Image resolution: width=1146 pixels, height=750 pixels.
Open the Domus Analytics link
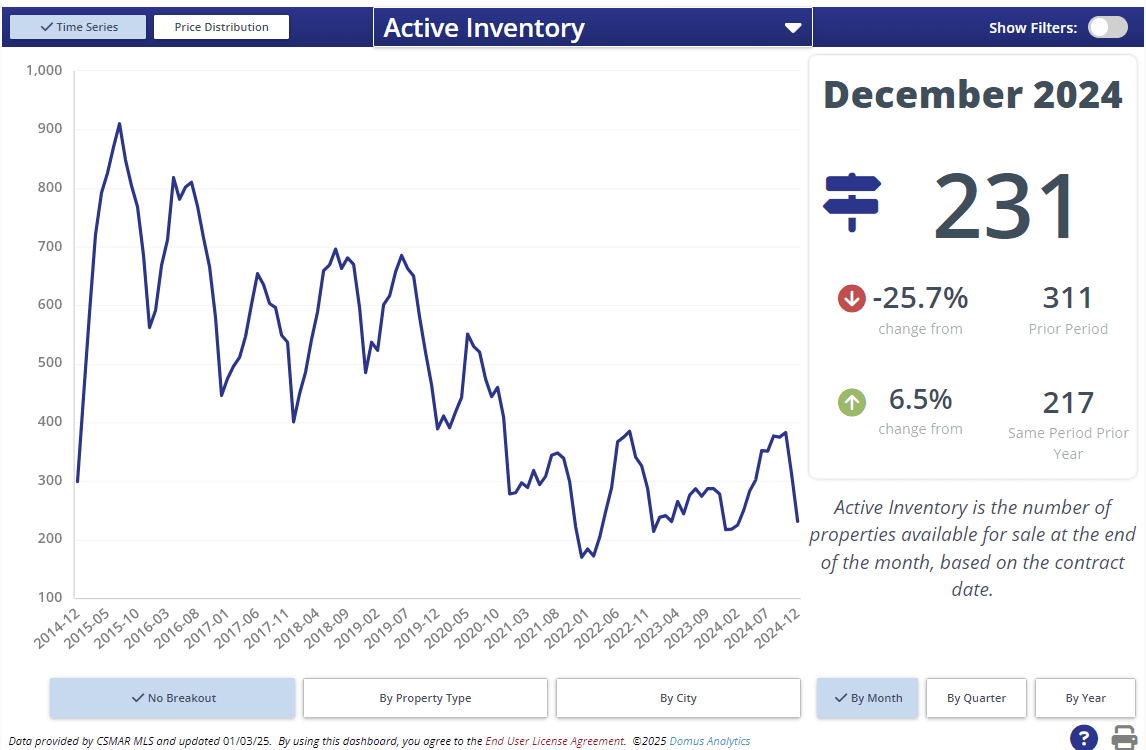tap(709, 741)
